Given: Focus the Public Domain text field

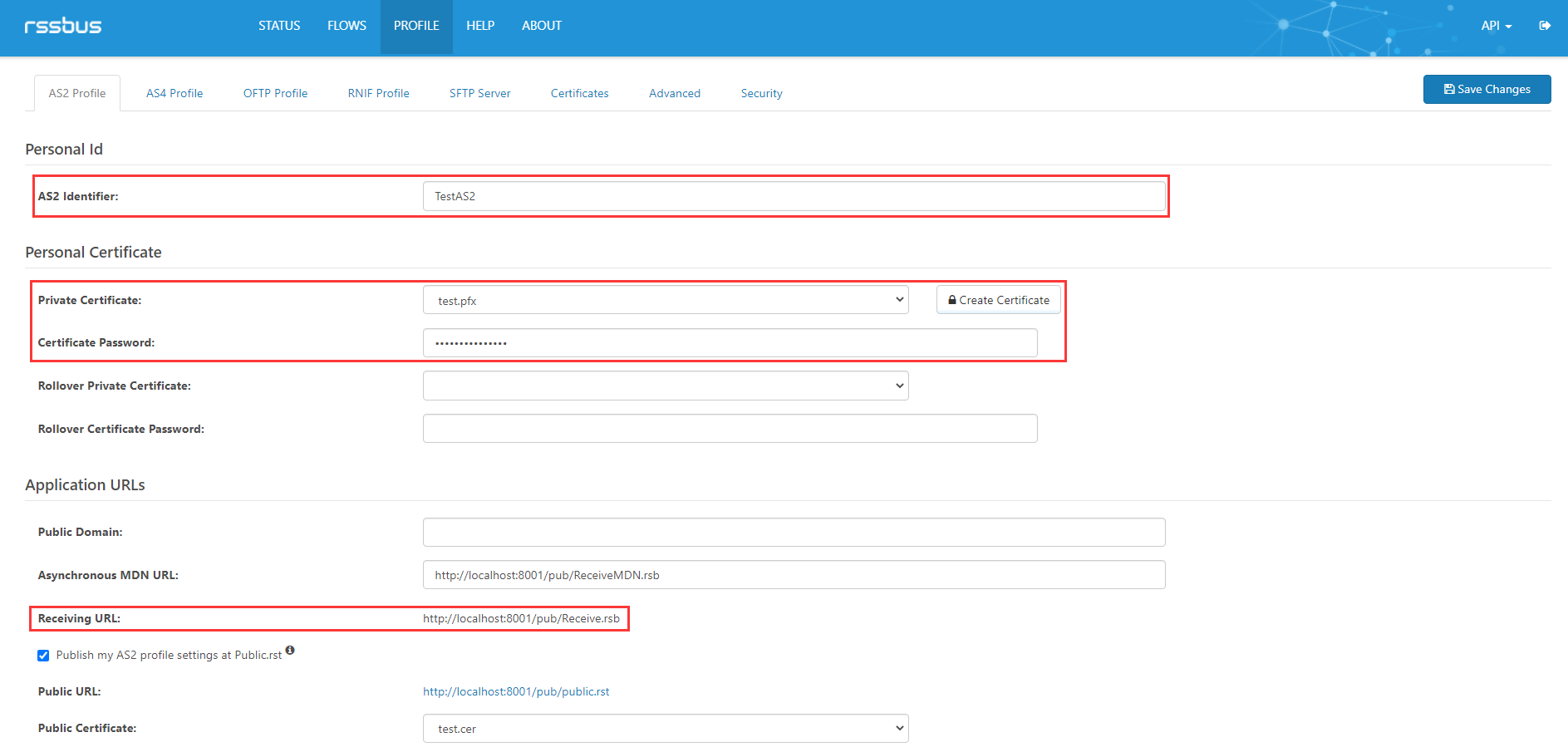Looking at the screenshot, I should 794,532.
